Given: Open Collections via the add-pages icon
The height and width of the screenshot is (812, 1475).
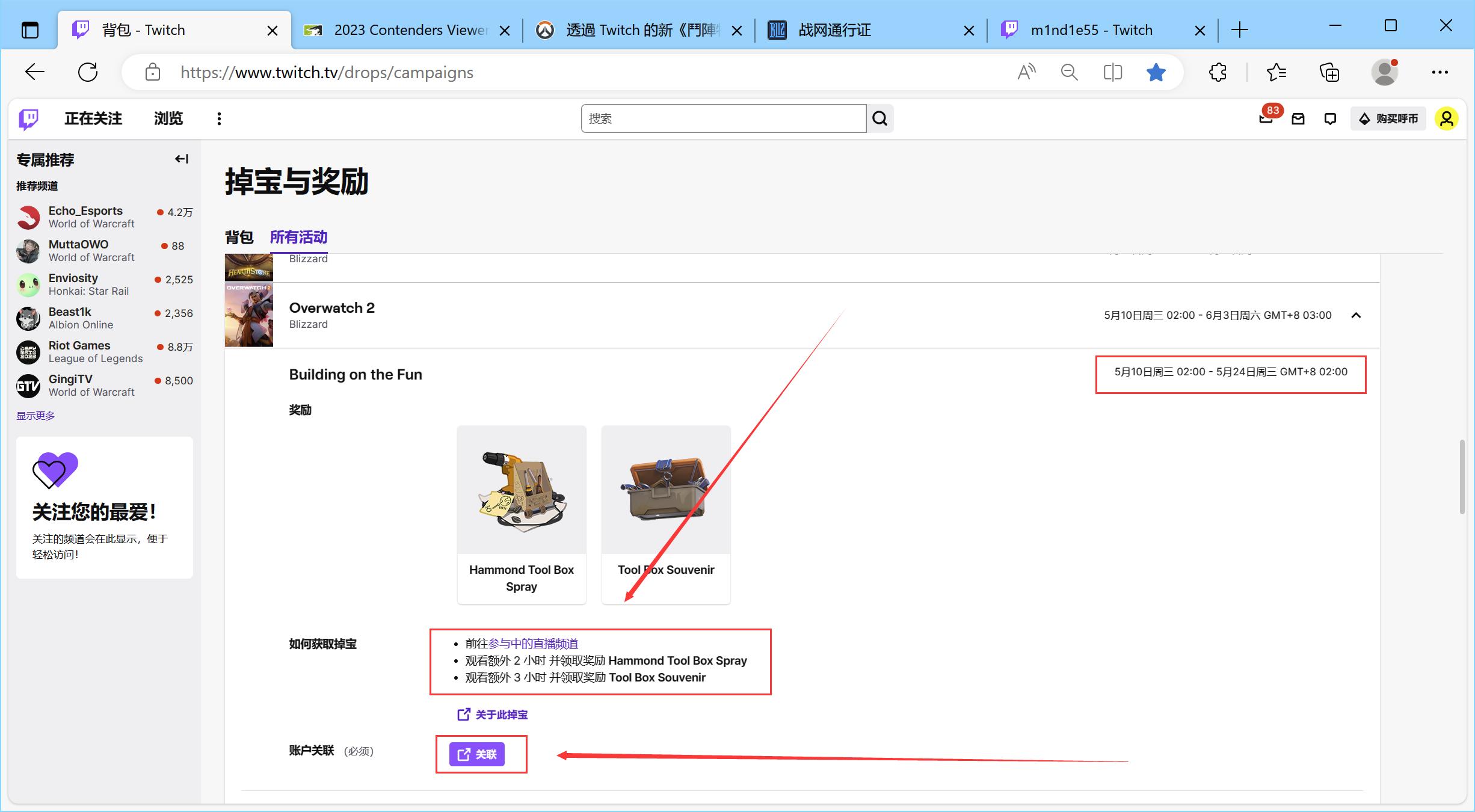Looking at the screenshot, I should coord(1329,72).
